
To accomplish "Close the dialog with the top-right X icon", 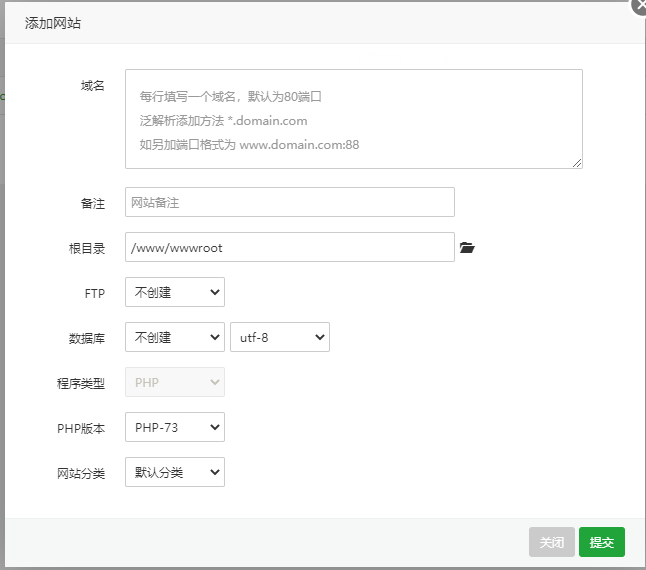I will (x=638, y=5).
